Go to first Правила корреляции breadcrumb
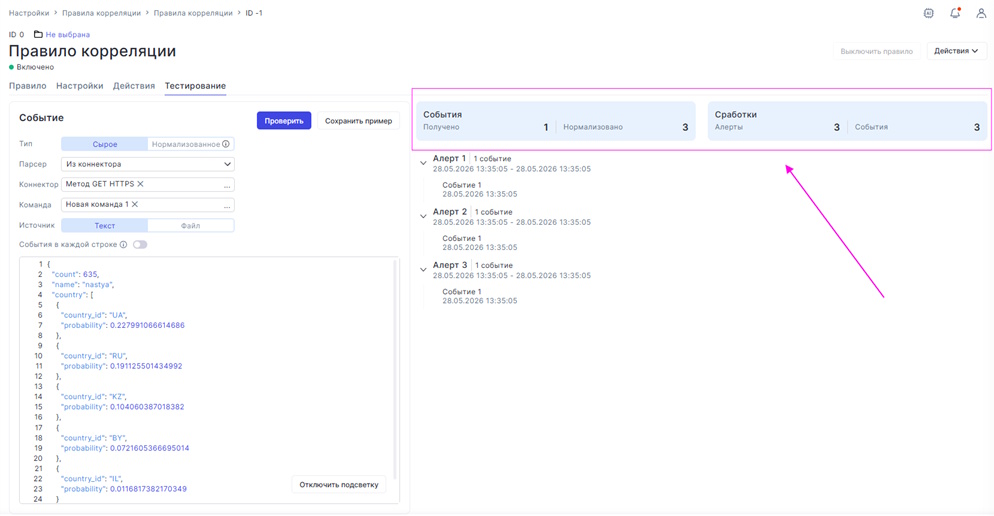Screen dimensions: 994x516 (101, 13)
